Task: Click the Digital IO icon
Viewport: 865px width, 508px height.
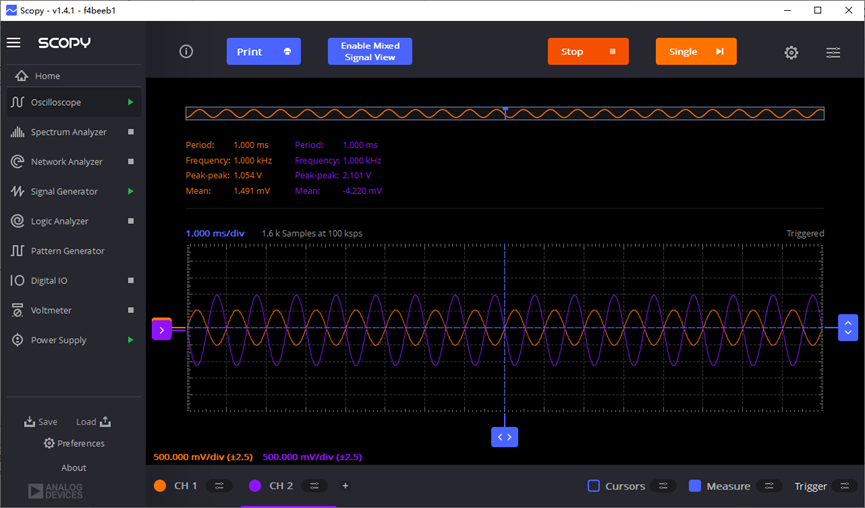Action: coord(18,280)
